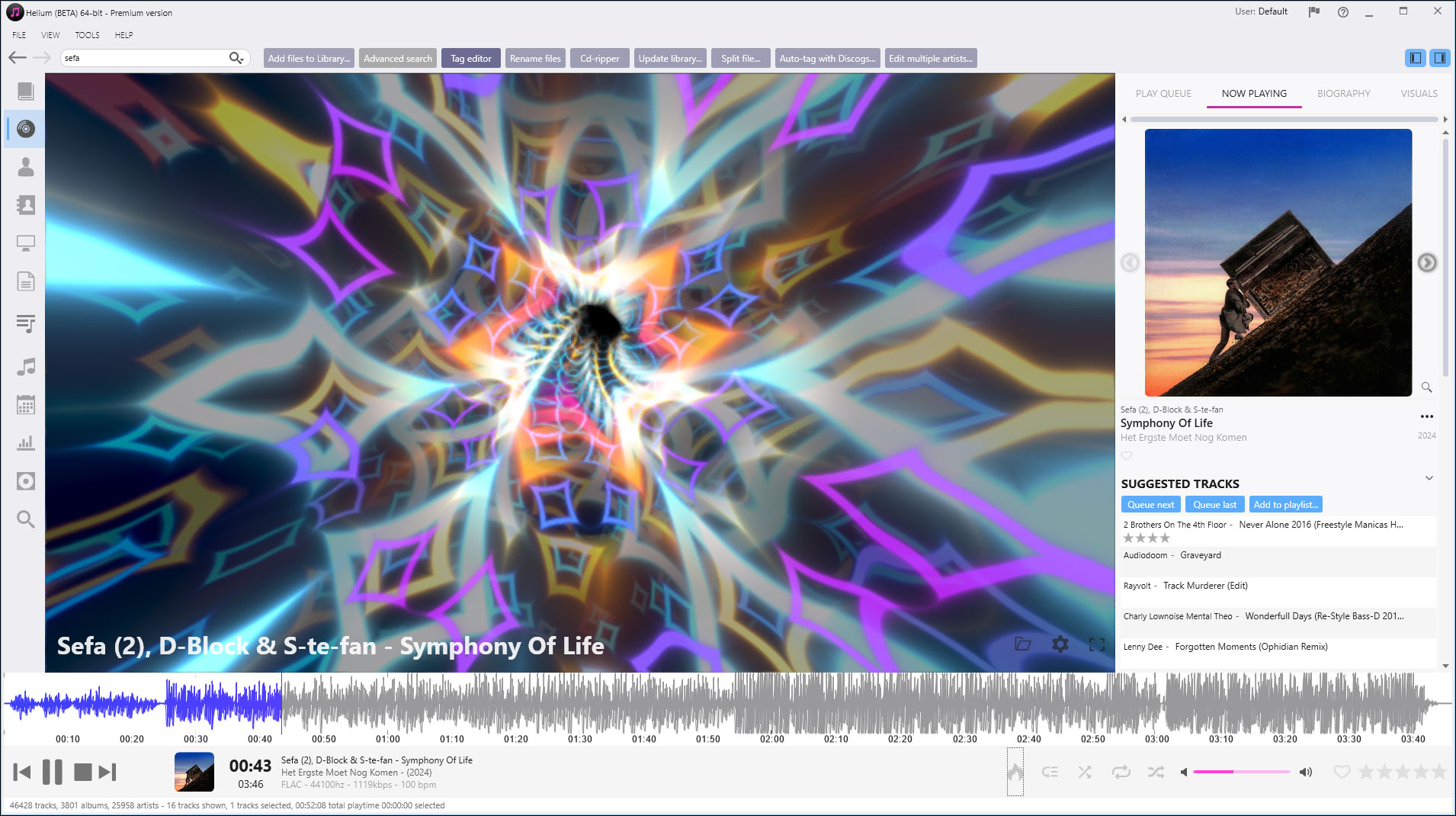Open visualization settings gear

click(x=1060, y=644)
